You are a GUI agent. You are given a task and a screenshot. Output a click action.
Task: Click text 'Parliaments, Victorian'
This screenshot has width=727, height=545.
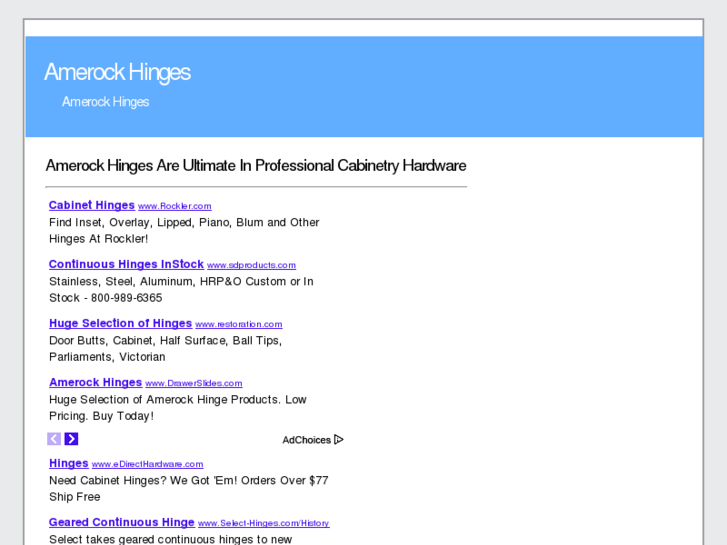107,357
